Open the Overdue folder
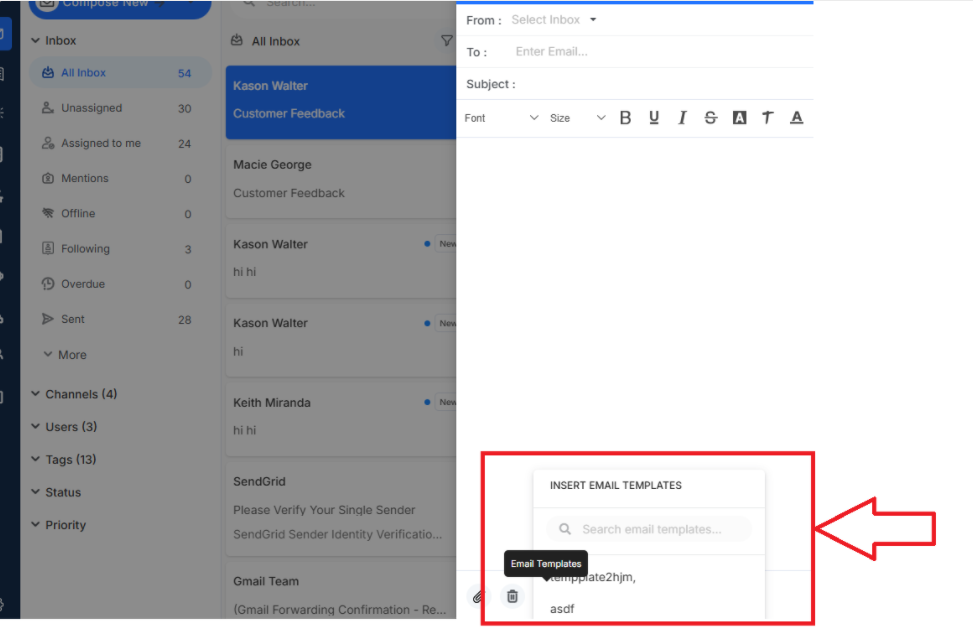This screenshot has height=638, width=973. point(120,284)
